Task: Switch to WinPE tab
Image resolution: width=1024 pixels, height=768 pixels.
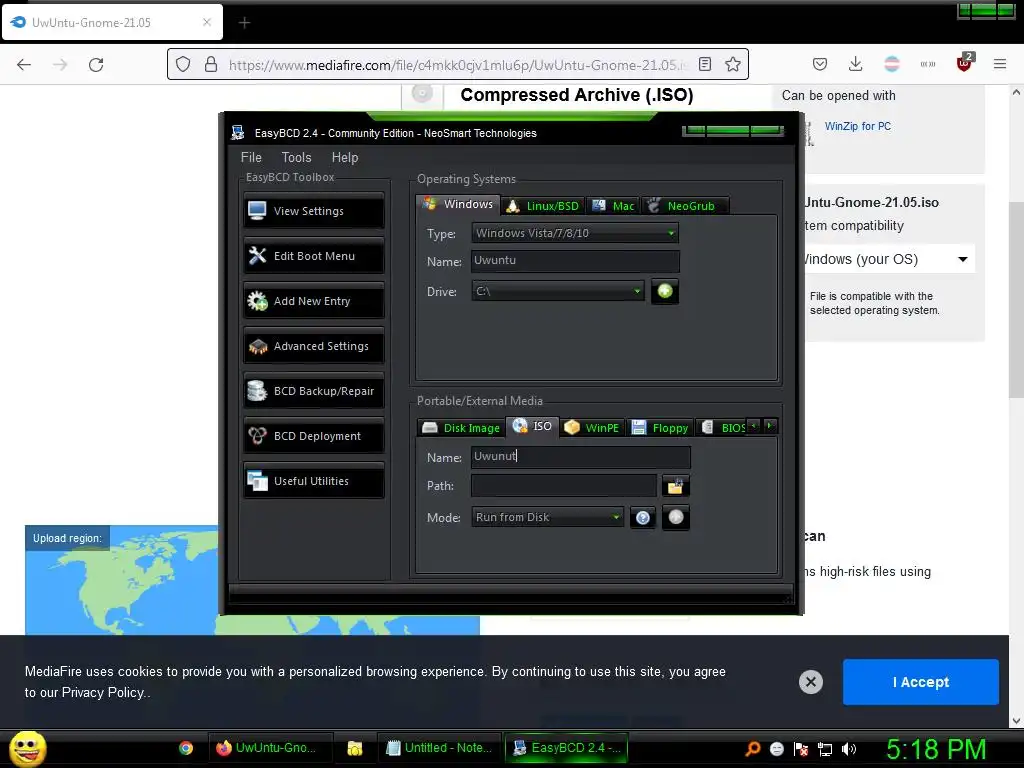Action: (592, 428)
